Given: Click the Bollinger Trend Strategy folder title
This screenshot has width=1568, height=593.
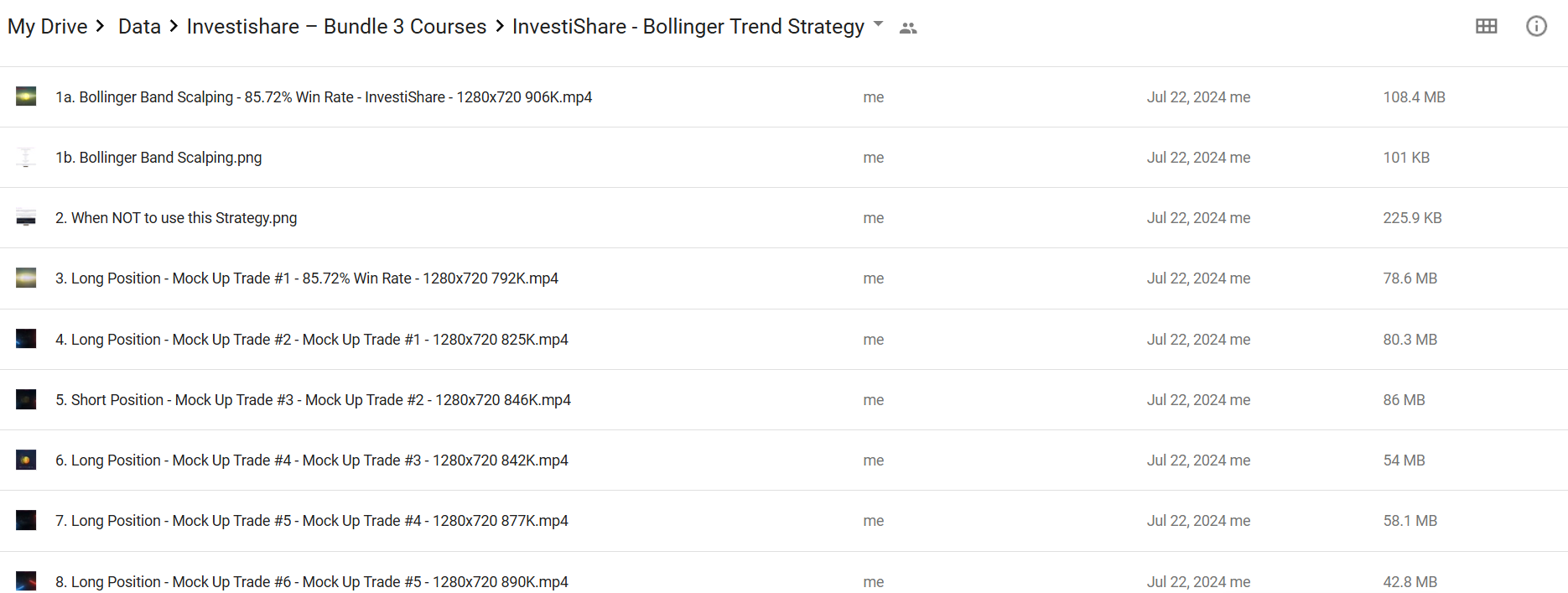Looking at the screenshot, I should click(x=688, y=27).
